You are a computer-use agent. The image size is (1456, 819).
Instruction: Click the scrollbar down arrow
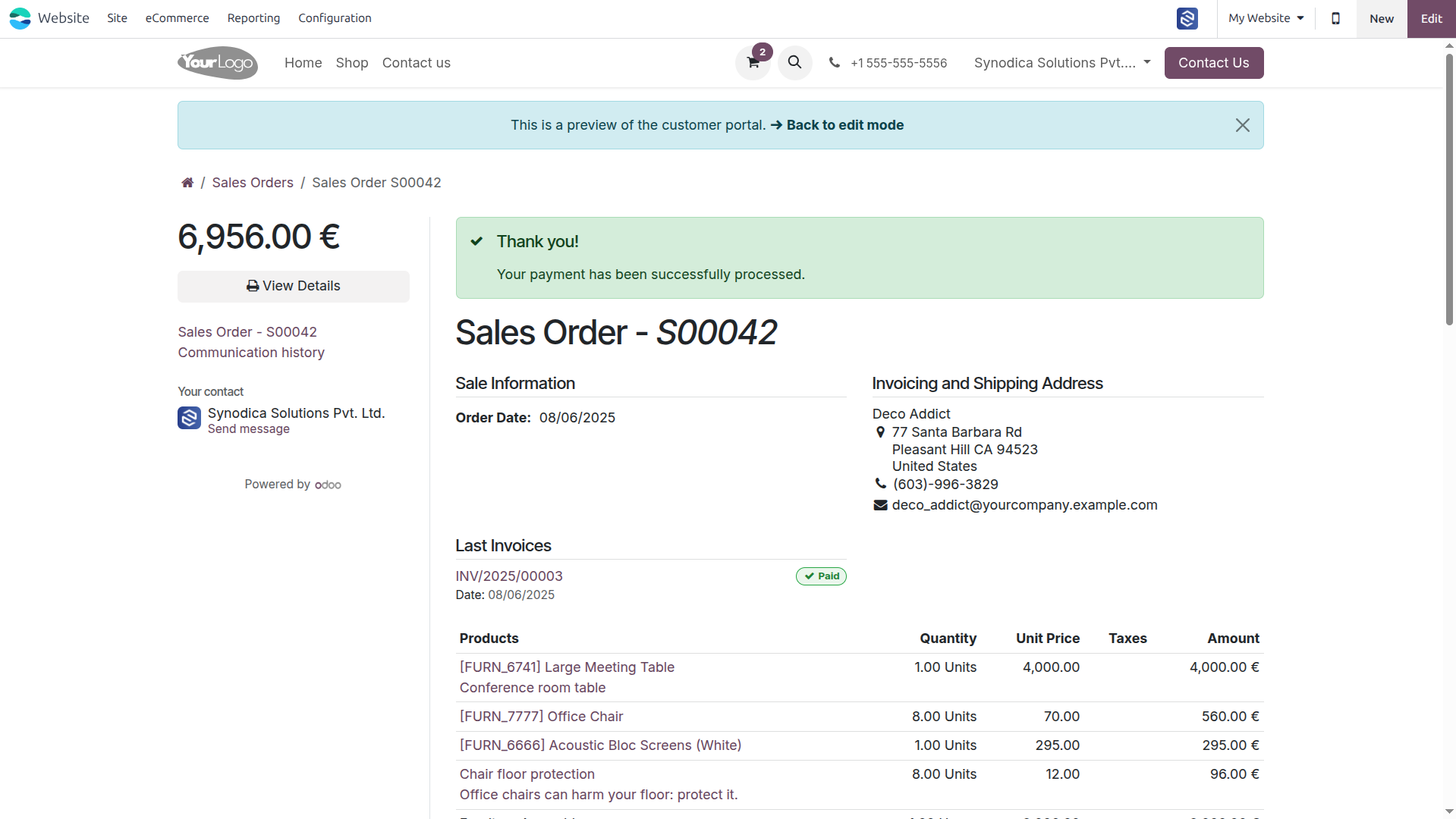click(1449, 811)
